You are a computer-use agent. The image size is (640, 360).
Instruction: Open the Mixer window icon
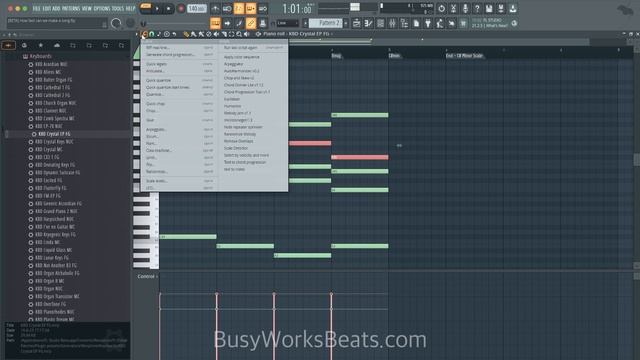click(392, 23)
